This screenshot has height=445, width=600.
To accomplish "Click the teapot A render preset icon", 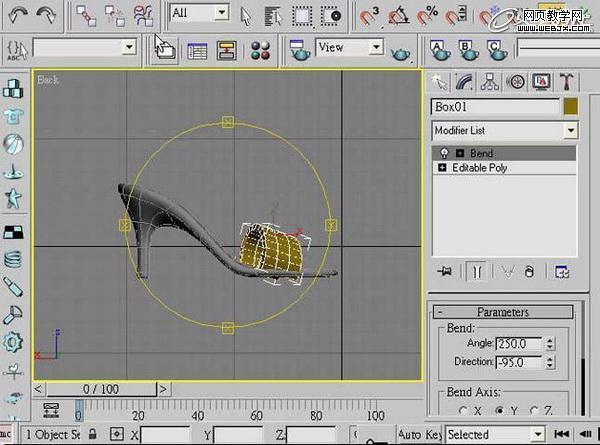I will click(x=440, y=51).
